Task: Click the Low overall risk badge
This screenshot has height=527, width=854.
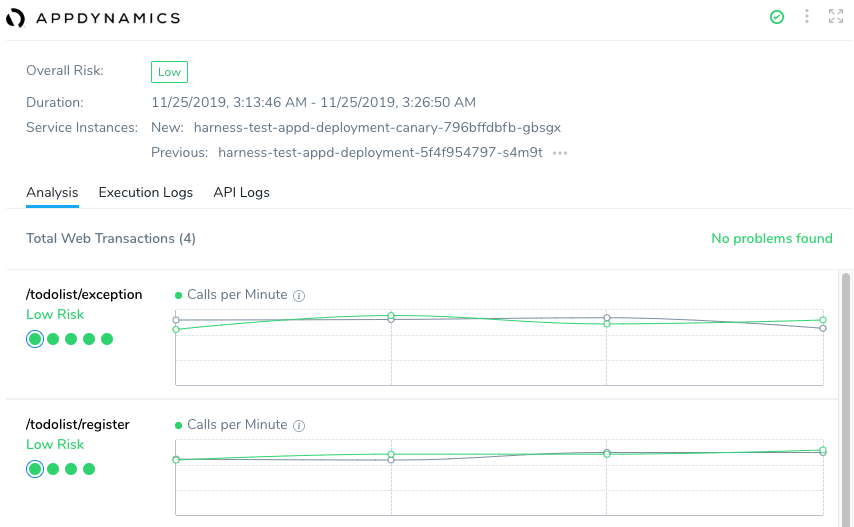Action: coord(169,72)
